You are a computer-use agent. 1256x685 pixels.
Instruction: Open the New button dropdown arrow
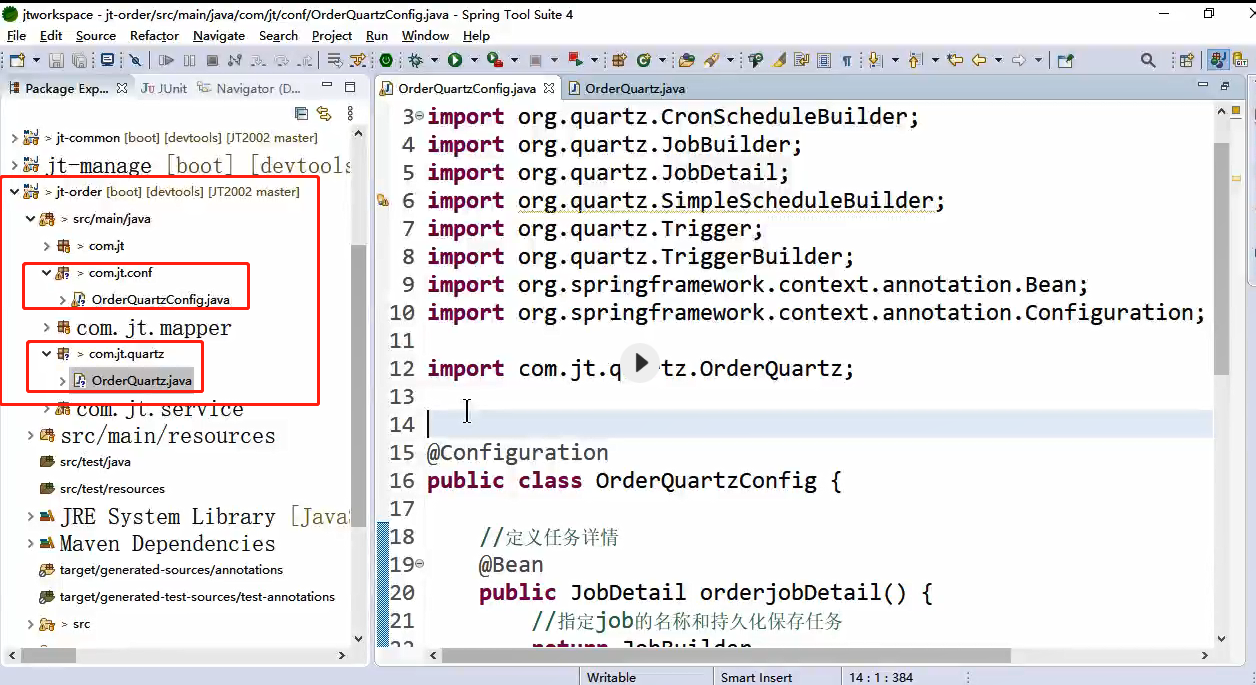coord(36,60)
